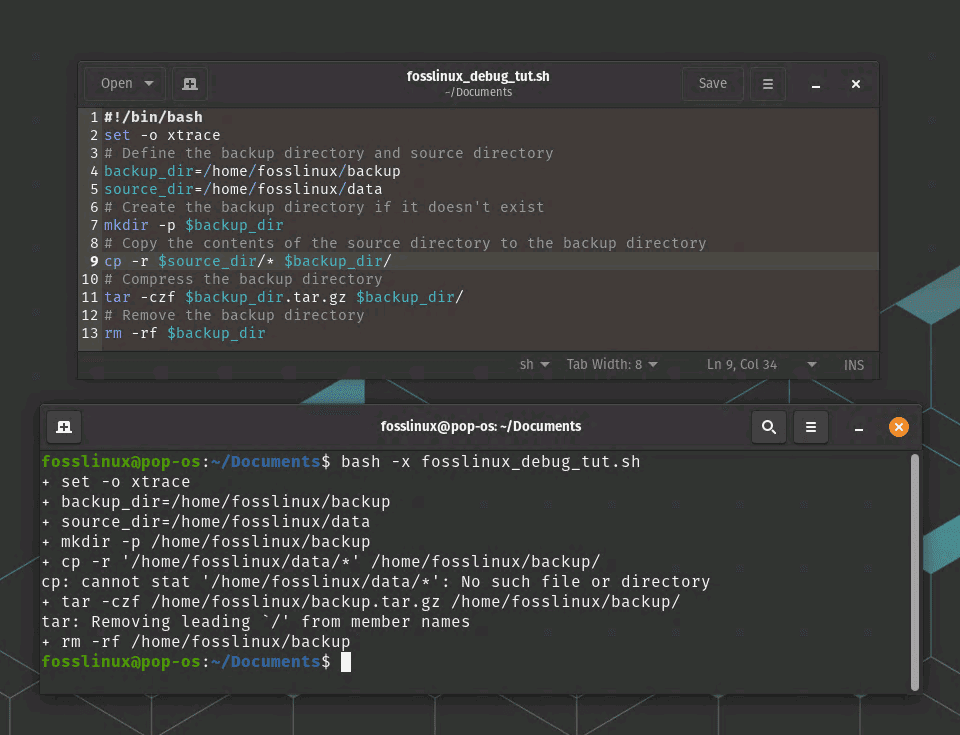Save the fosslinux_debug_tut.sh file

712,83
